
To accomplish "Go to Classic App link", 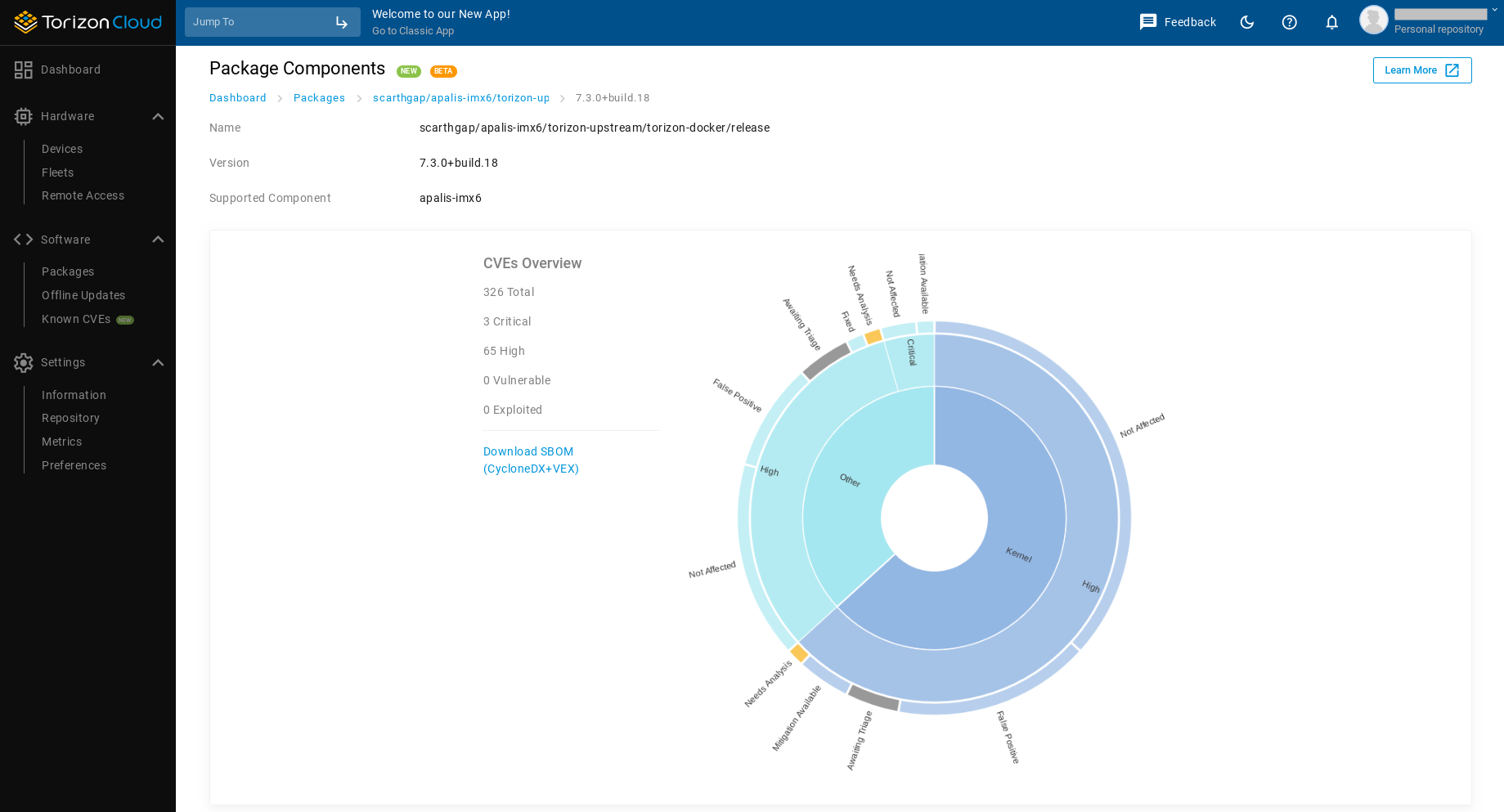I will (413, 31).
